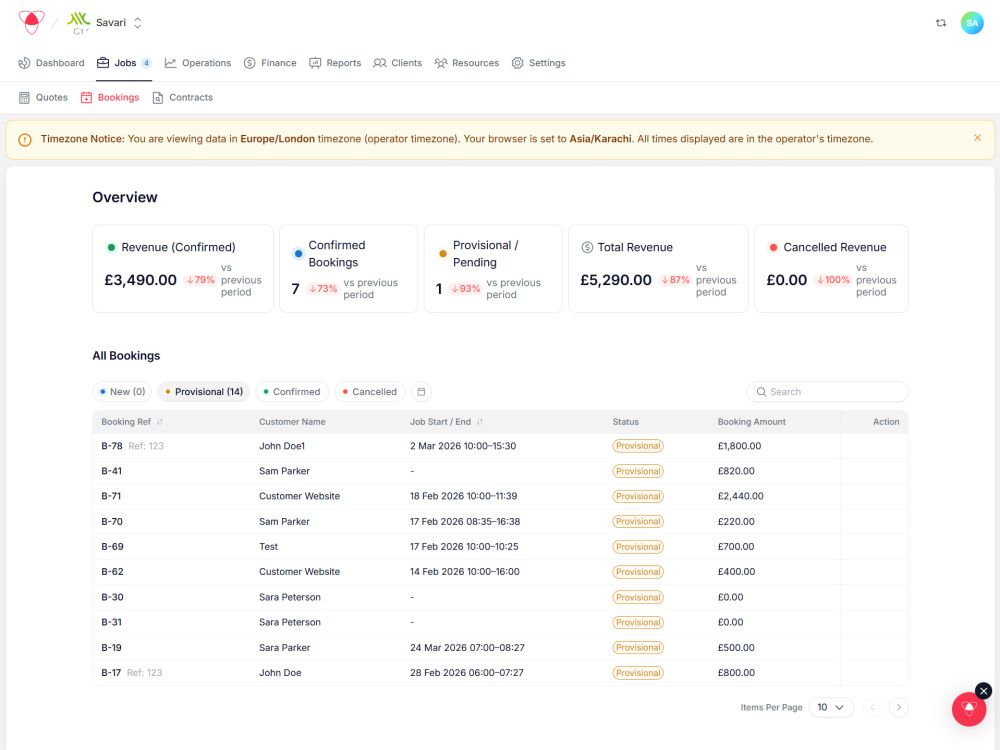1000x750 pixels.
Task: Click the Customer Name column header
Action: 292,422
